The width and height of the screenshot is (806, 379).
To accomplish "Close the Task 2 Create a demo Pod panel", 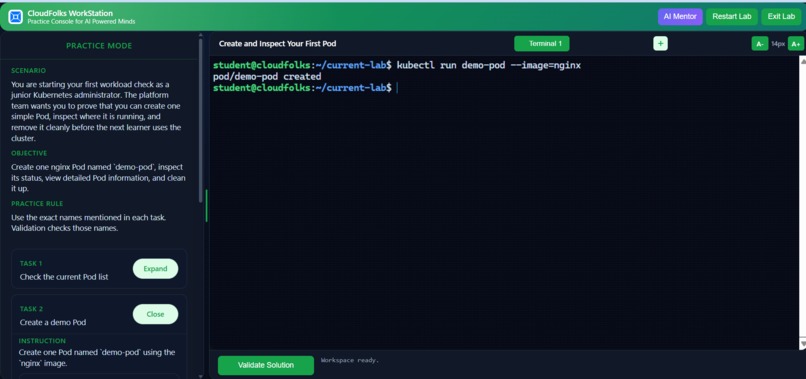I will point(155,314).
